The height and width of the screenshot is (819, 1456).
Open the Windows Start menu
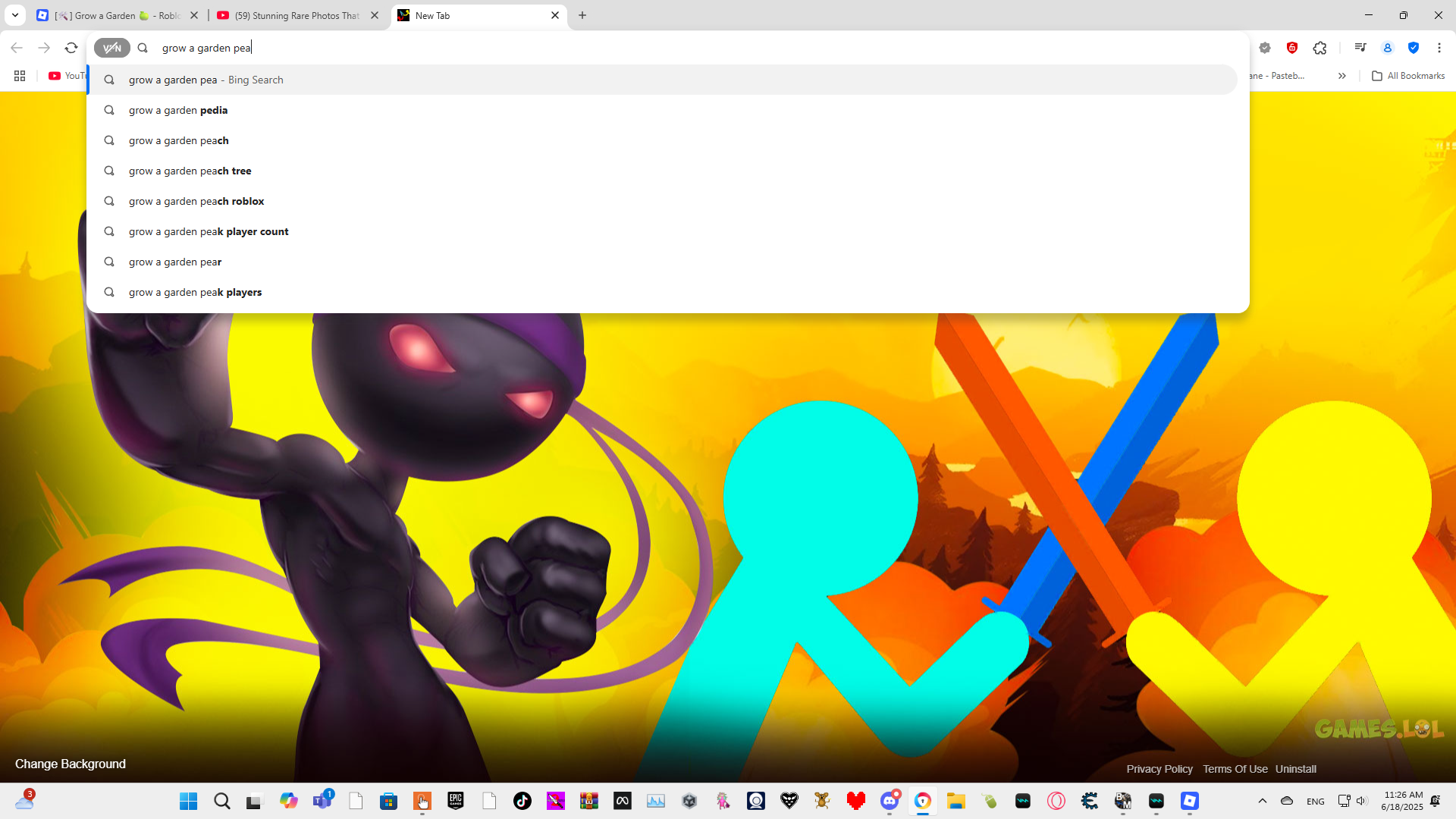tap(189, 801)
